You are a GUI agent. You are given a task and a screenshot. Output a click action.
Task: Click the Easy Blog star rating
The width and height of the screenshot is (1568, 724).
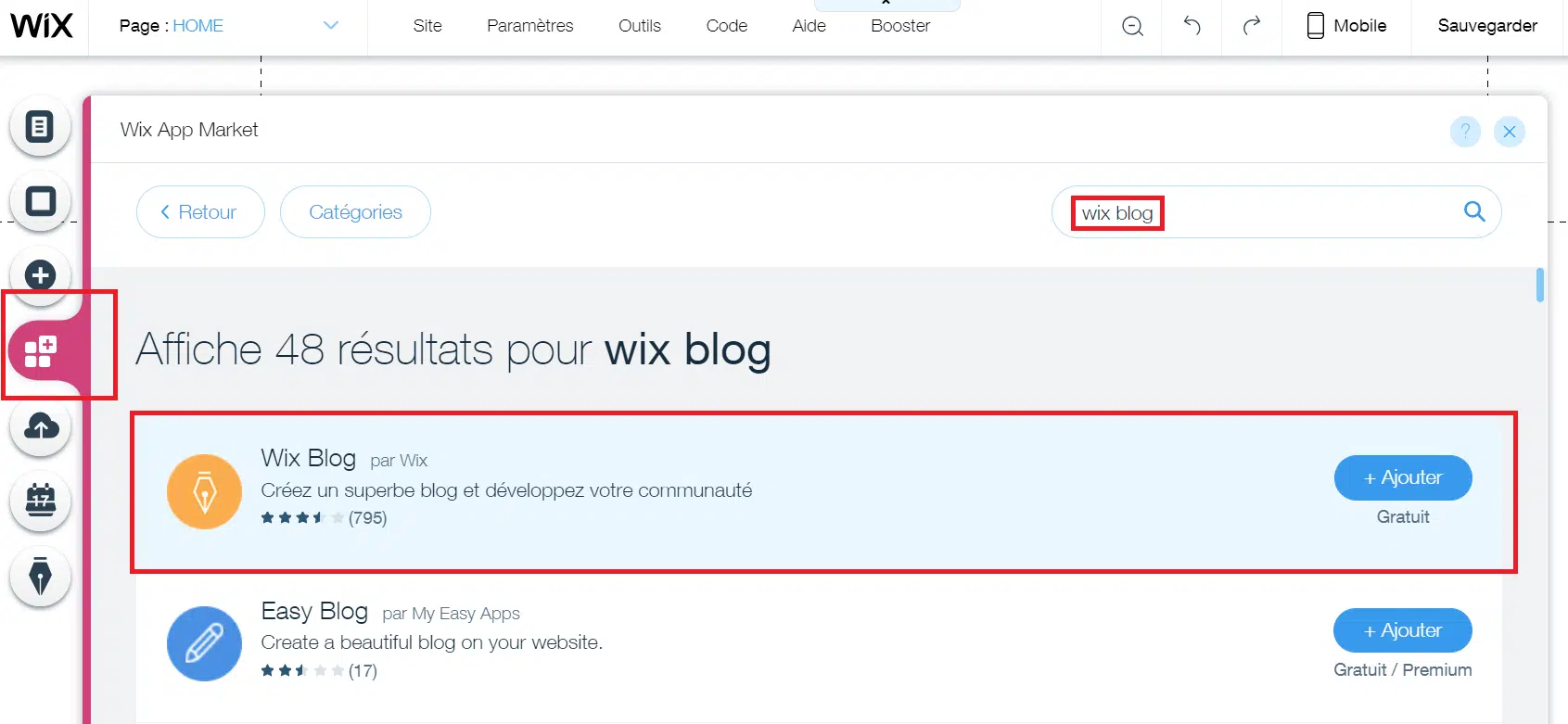302,670
